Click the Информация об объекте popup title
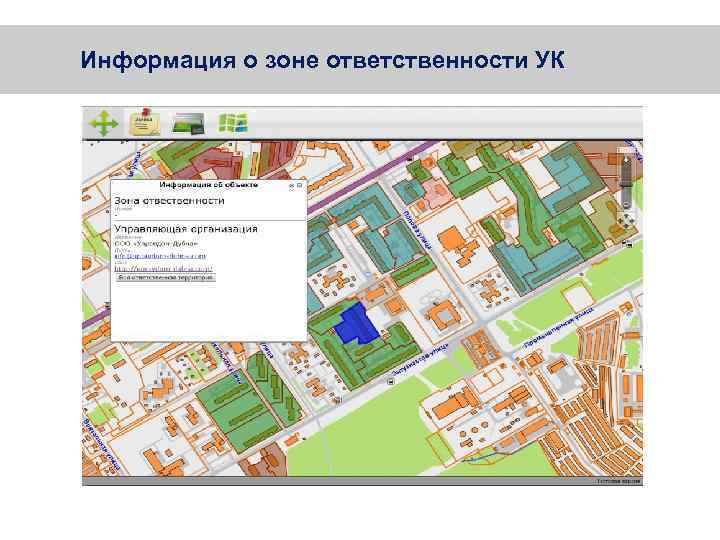The image size is (720, 540). (208, 185)
